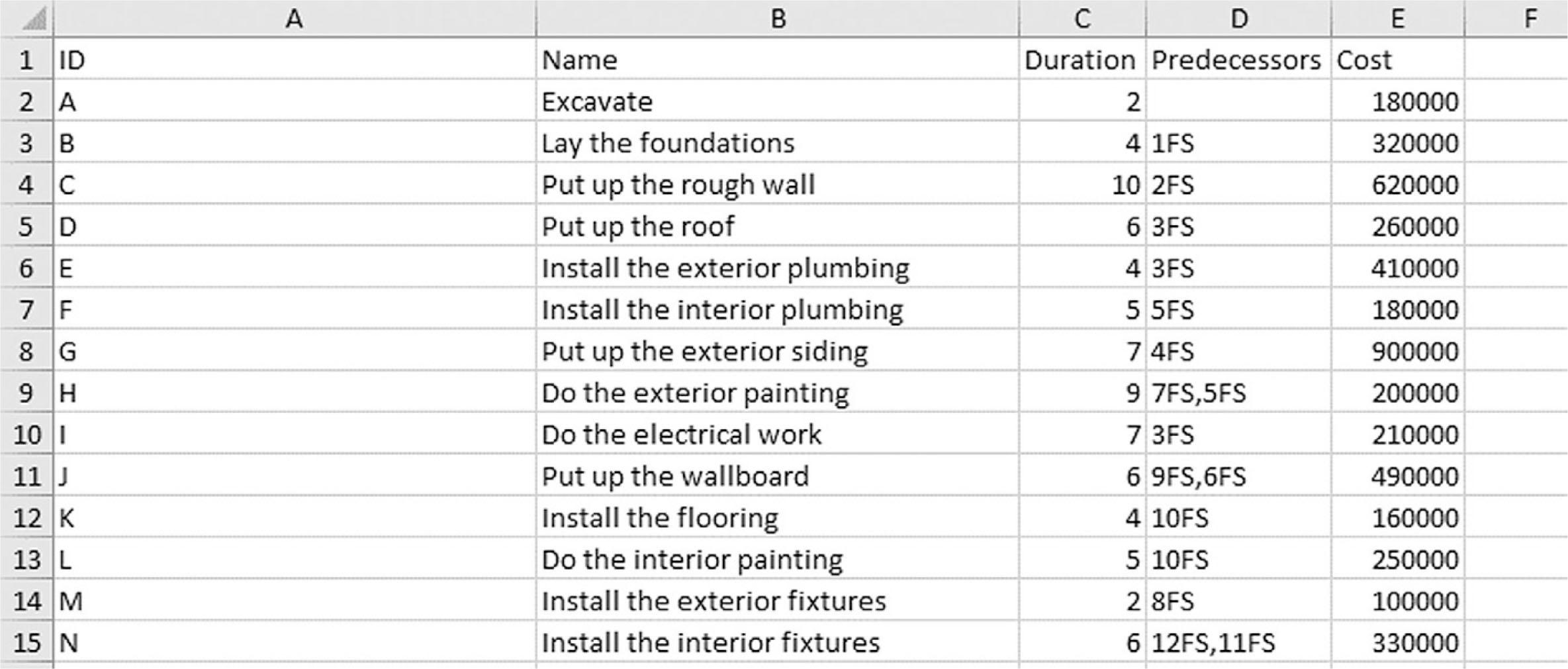Select column B header
1568x669 pixels.
point(778,19)
